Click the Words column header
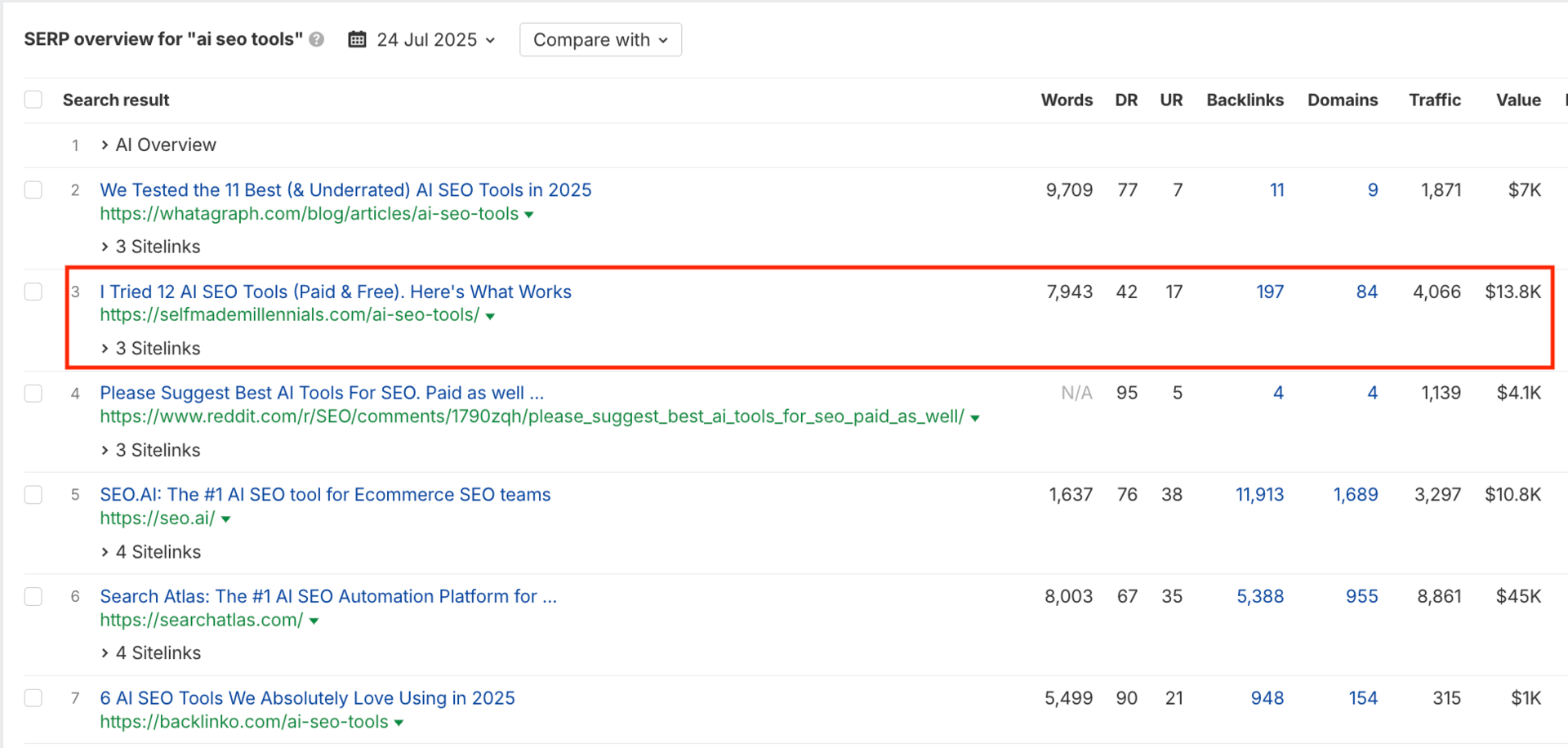The height and width of the screenshot is (748, 1568). point(1067,100)
